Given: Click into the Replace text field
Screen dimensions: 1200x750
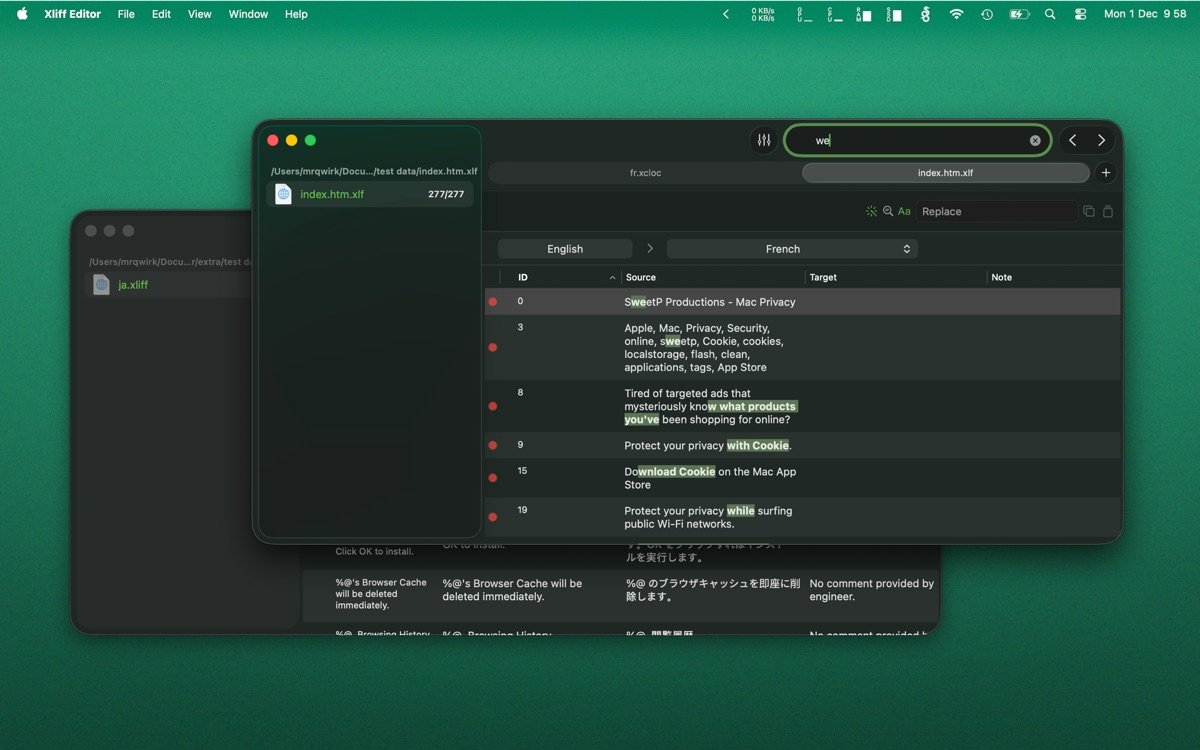Looking at the screenshot, I should (x=995, y=212).
